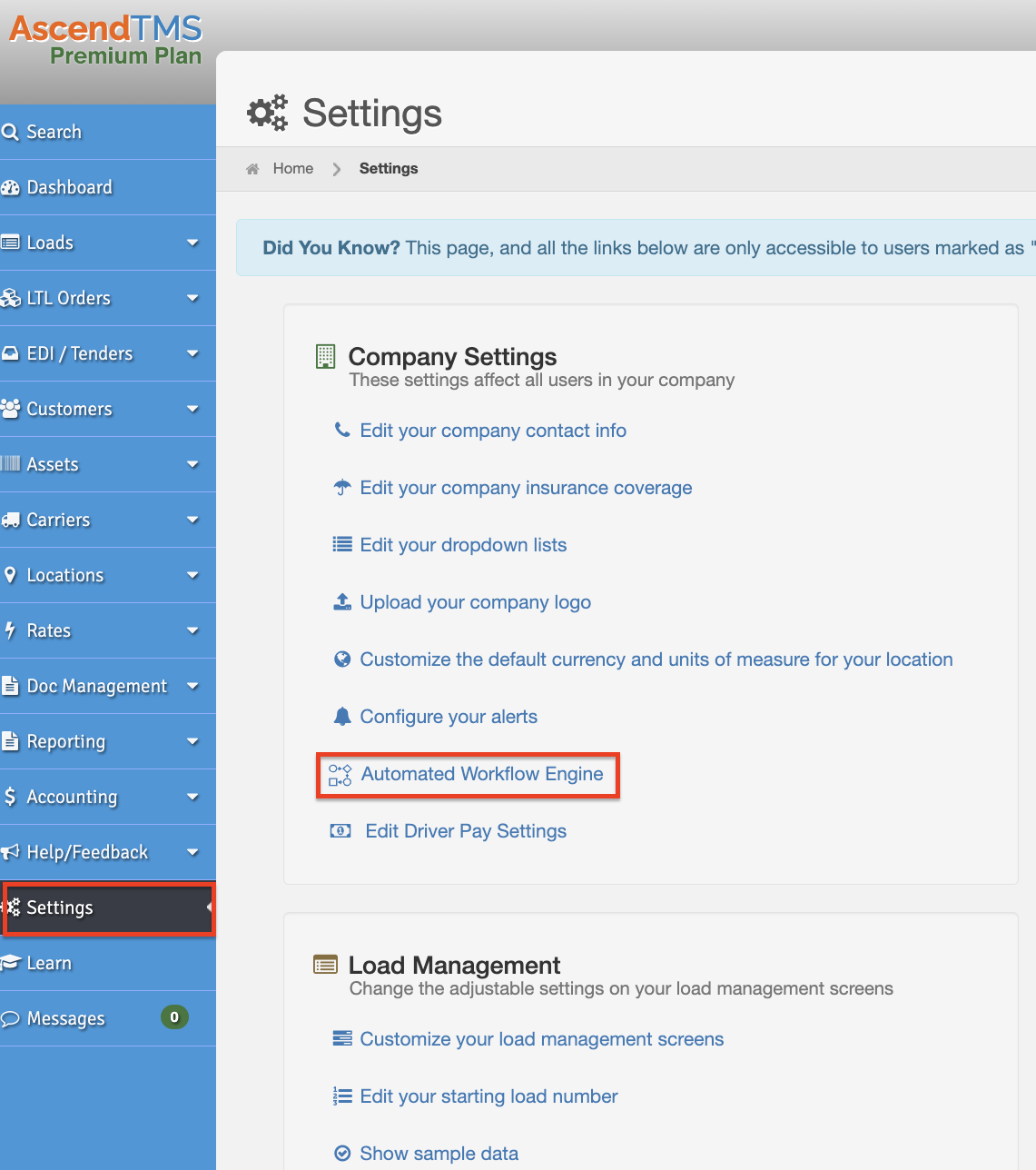Click the umbrella icon for insurance coverage
Screen dimensions: 1036x1170
[342, 488]
